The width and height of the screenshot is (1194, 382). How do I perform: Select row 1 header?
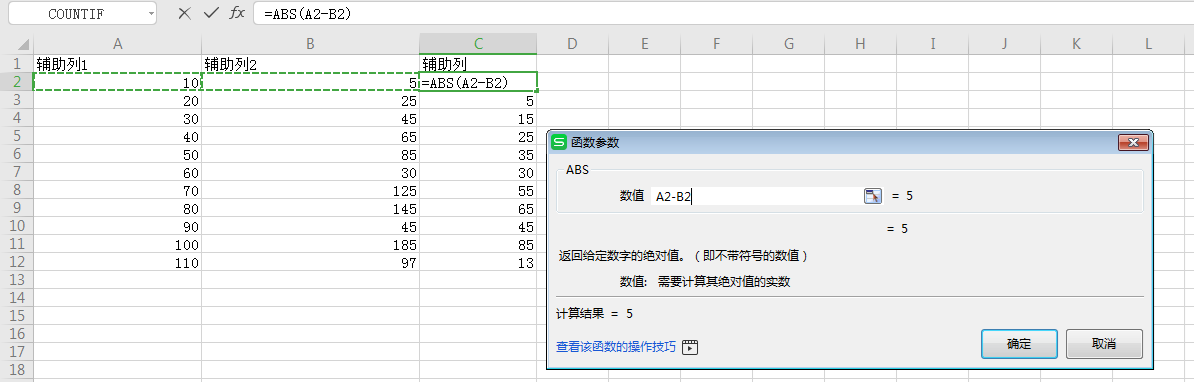pos(17,63)
